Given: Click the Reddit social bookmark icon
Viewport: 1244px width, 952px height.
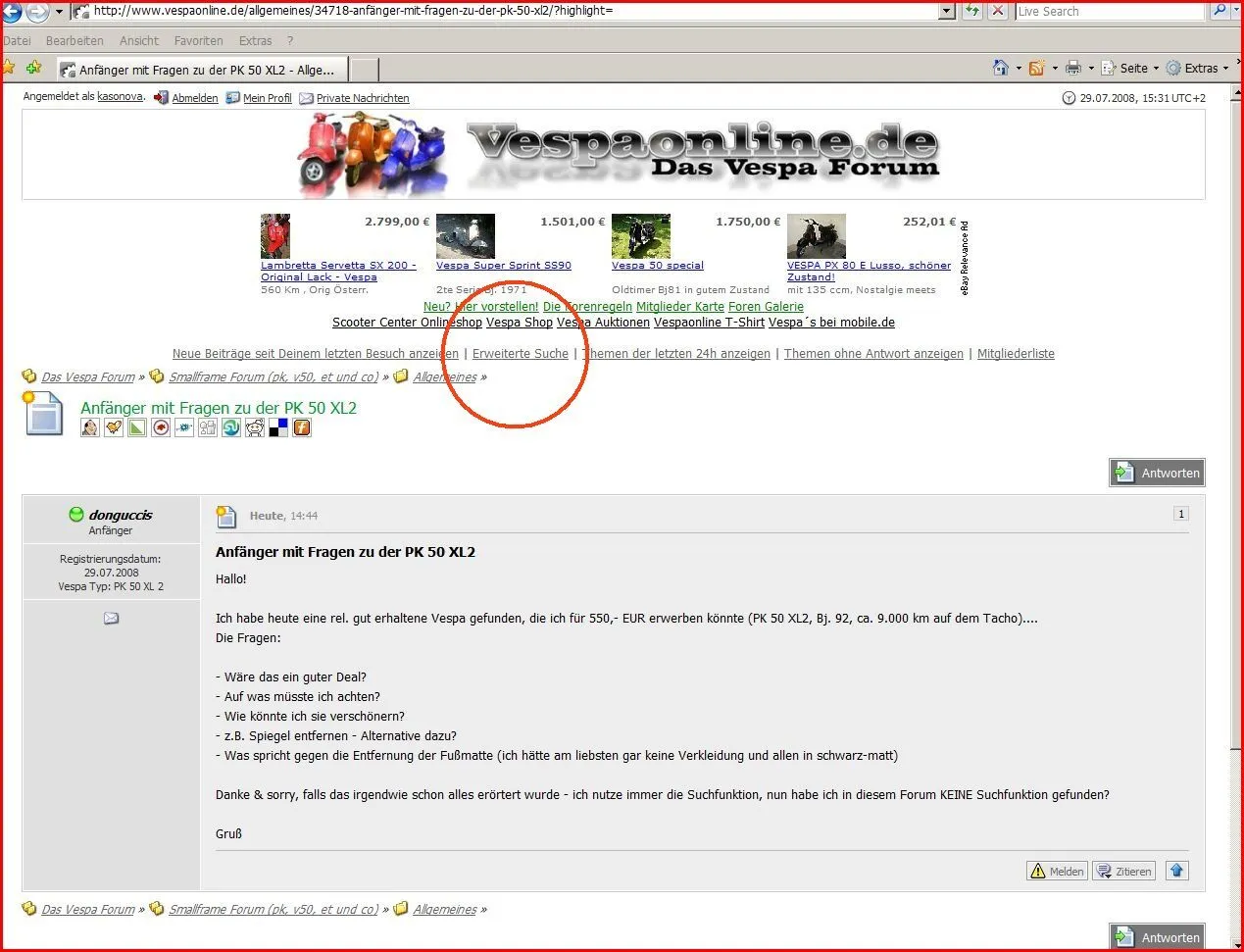Looking at the screenshot, I should [x=255, y=427].
